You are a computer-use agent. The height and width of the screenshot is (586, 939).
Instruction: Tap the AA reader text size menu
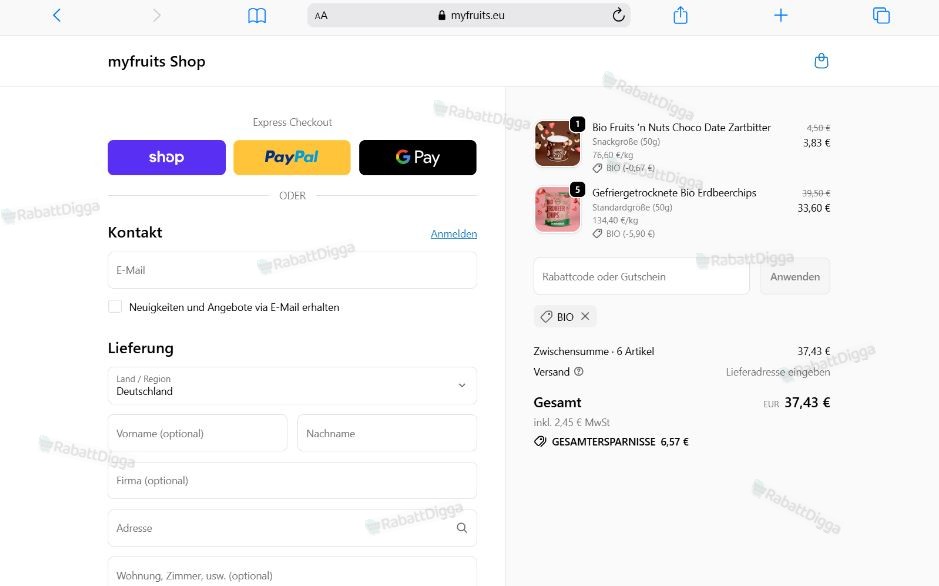click(321, 15)
